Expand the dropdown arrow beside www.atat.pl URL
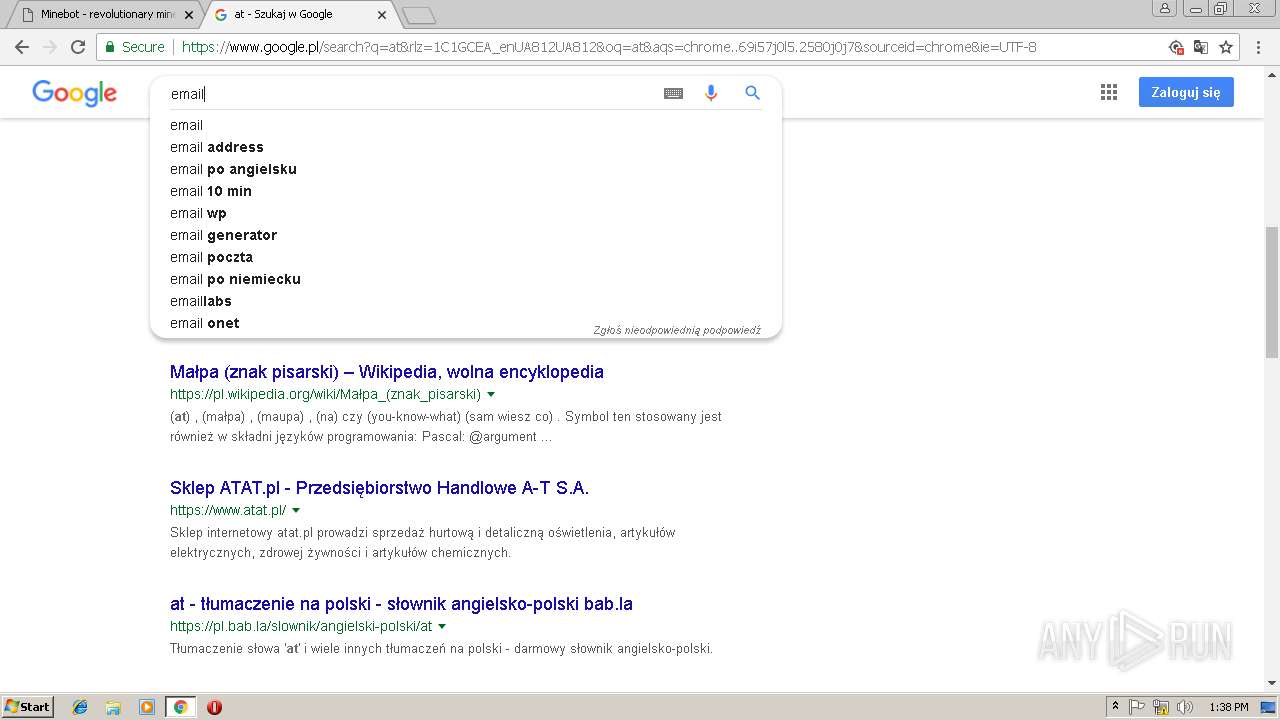The height and width of the screenshot is (720, 1280). [296, 511]
